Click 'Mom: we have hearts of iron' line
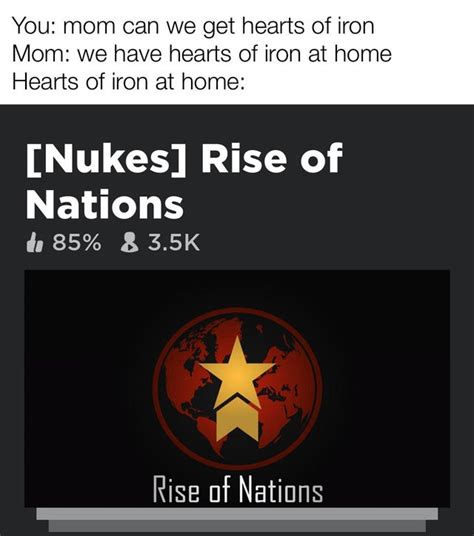The image size is (474, 536). coord(202,54)
